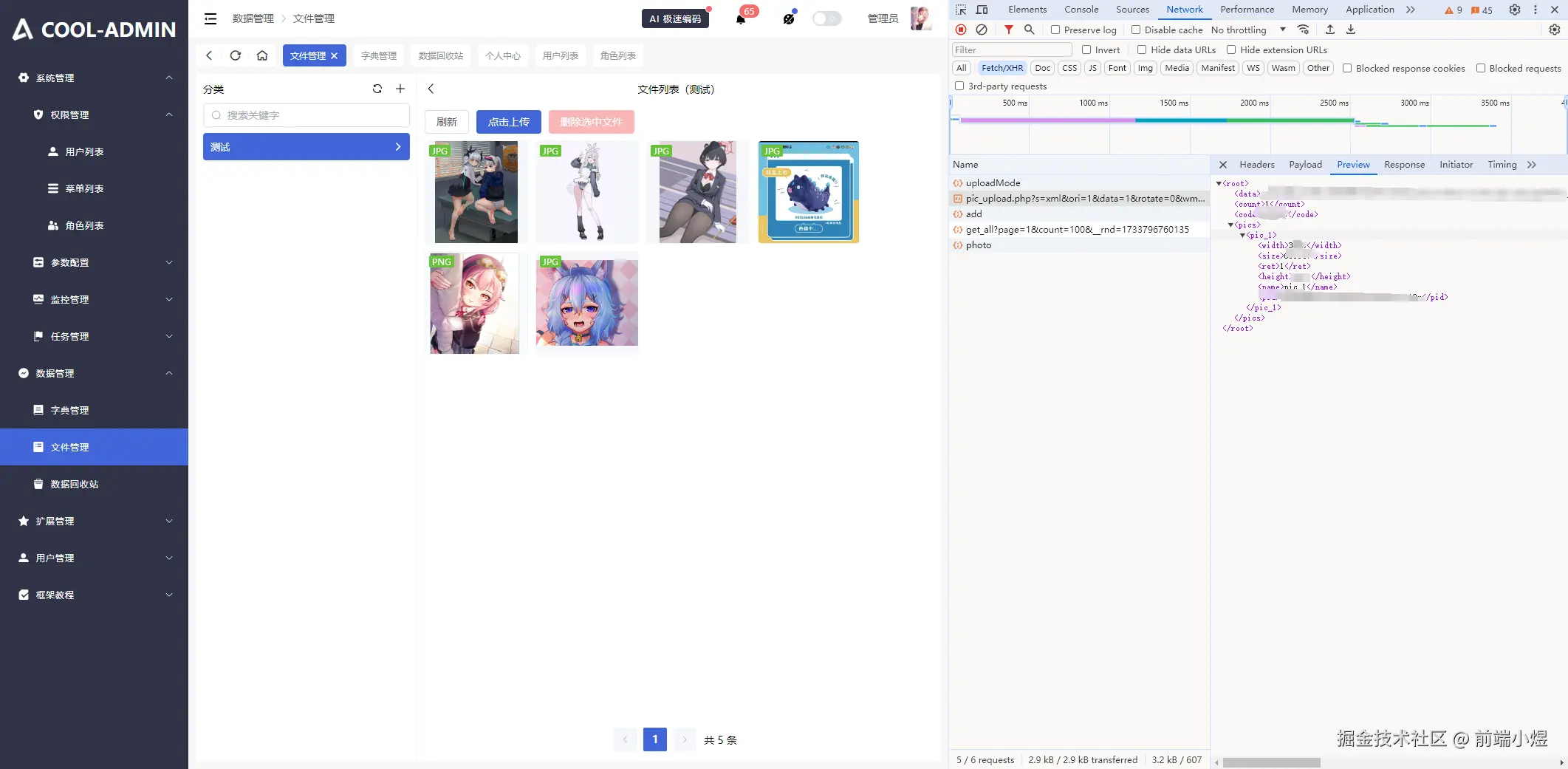Screen dimensions: 1568x769
Task: Open Network panel settings gear
Action: tap(1555, 30)
